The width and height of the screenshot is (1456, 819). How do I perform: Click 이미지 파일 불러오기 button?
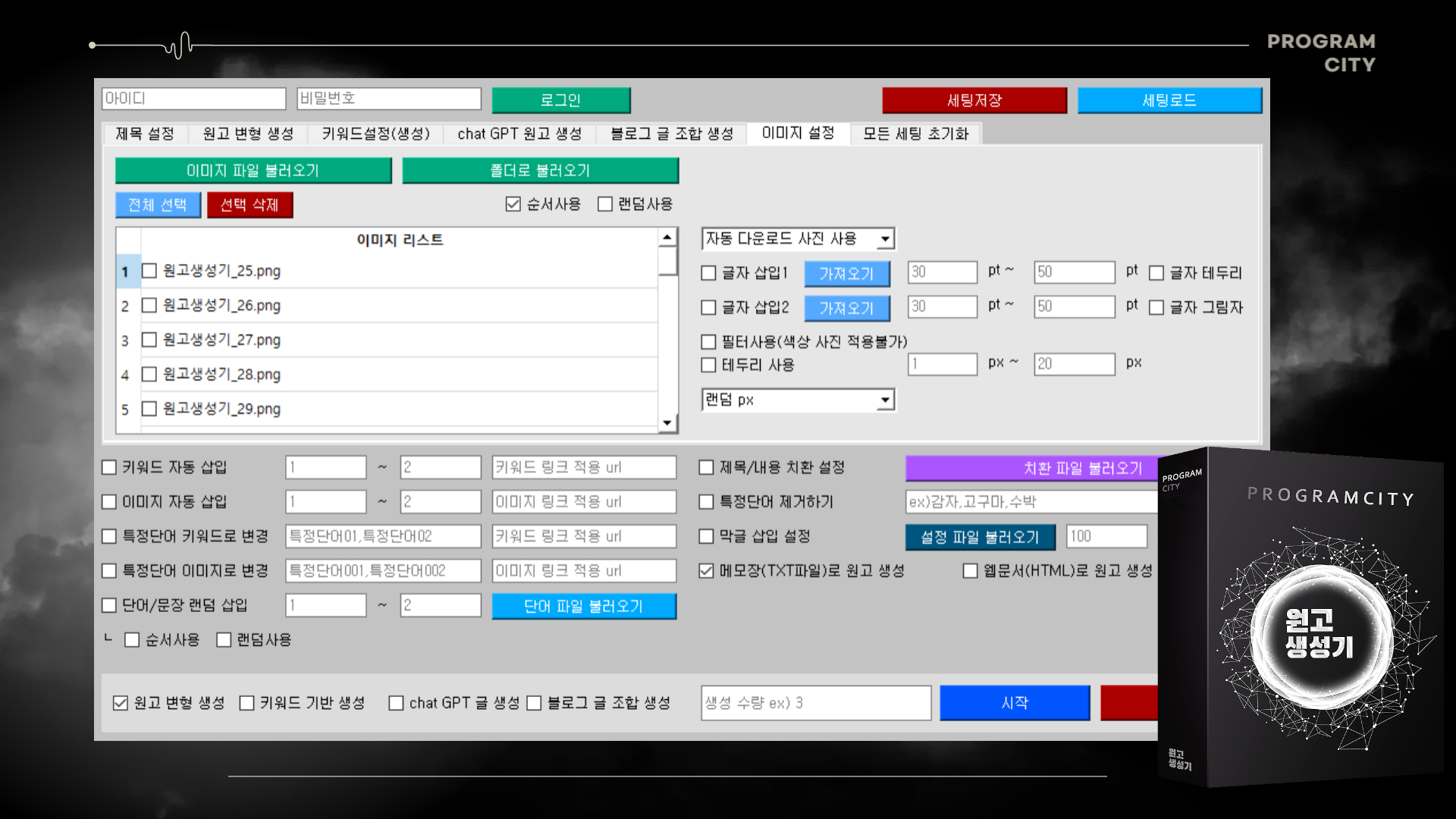[x=253, y=171]
